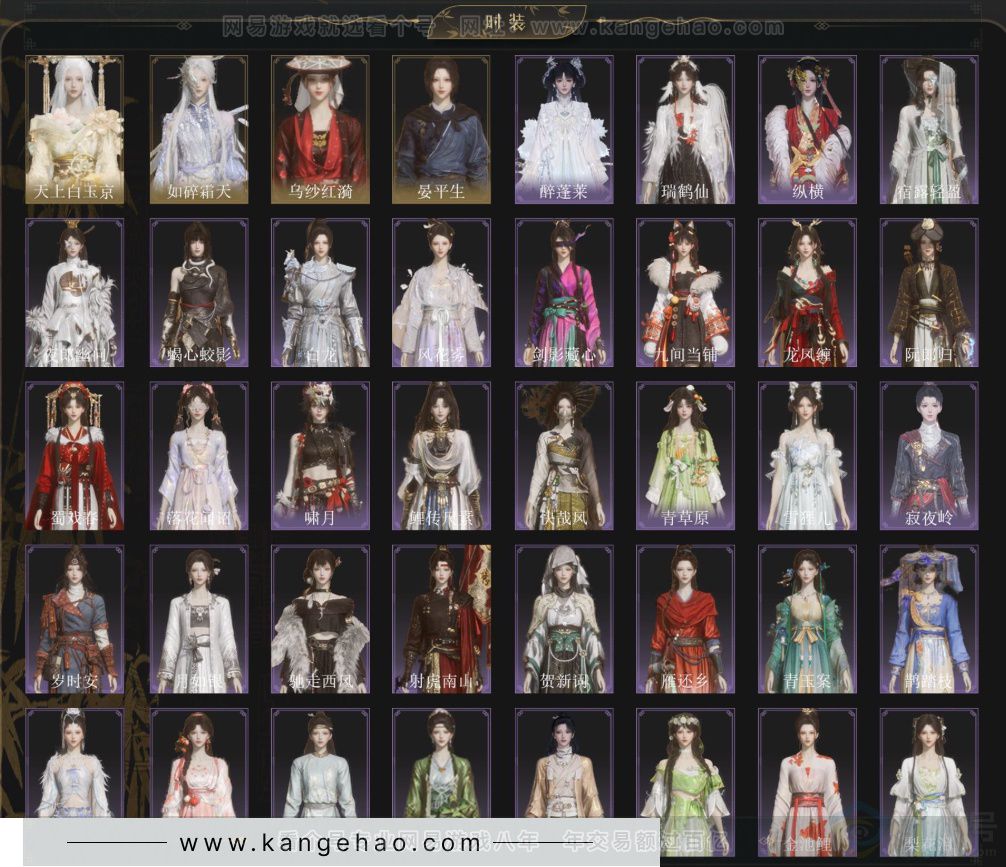Pick the 瑞鹤仙 costume thumbnail

tap(685, 130)
